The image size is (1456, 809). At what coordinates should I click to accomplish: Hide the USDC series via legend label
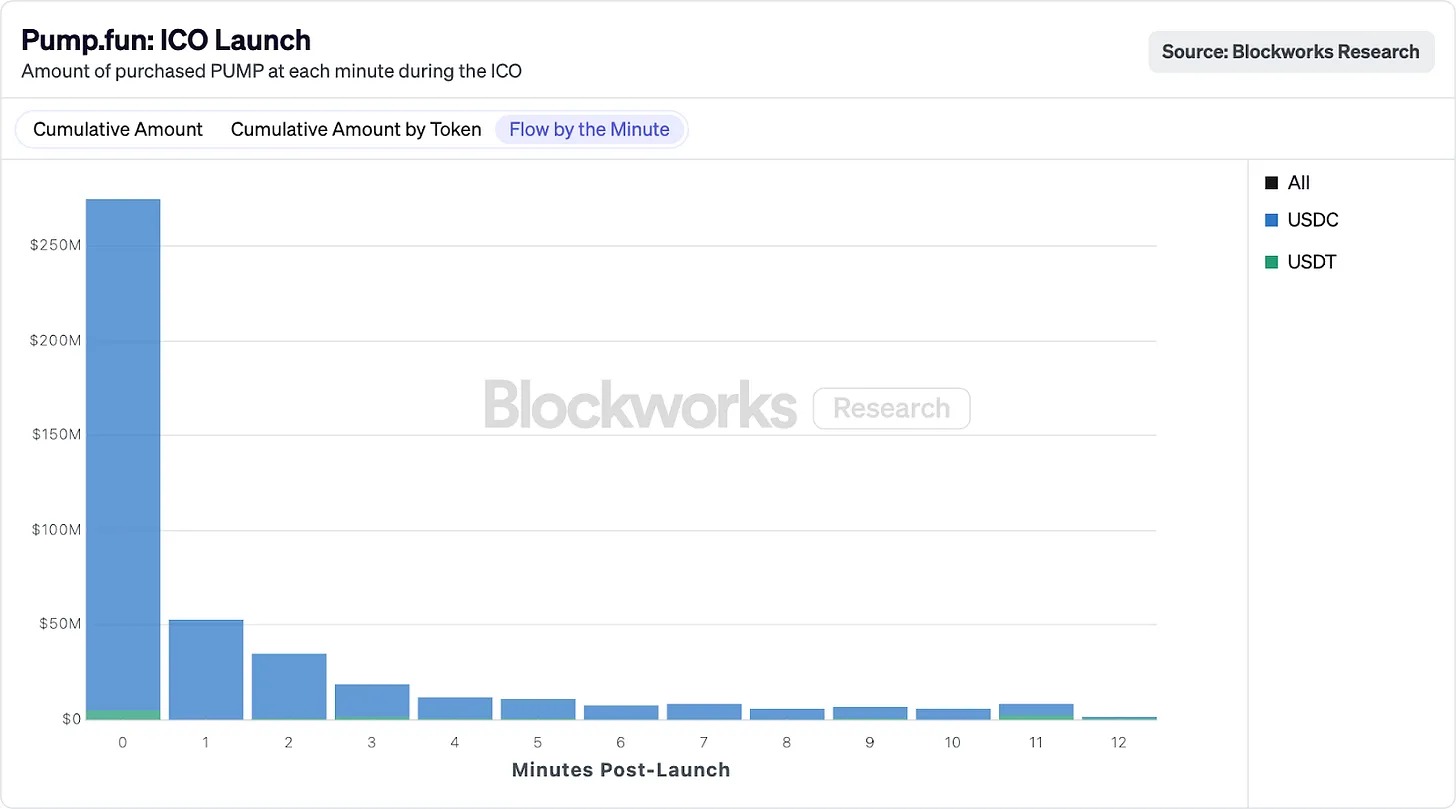point(1312,220)
